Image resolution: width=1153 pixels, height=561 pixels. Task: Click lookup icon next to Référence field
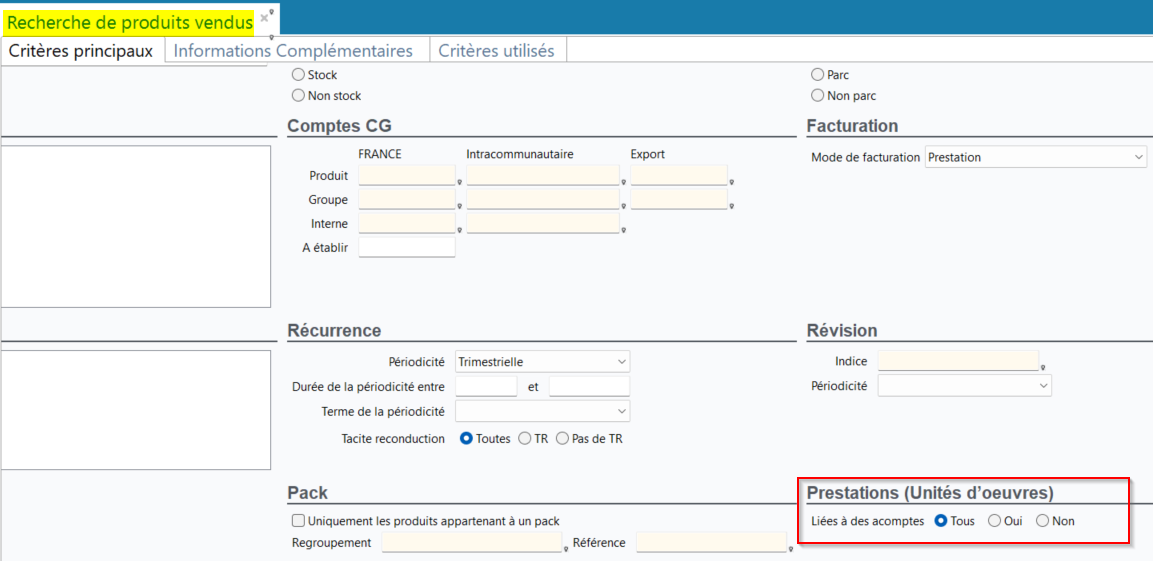[792, 549]
